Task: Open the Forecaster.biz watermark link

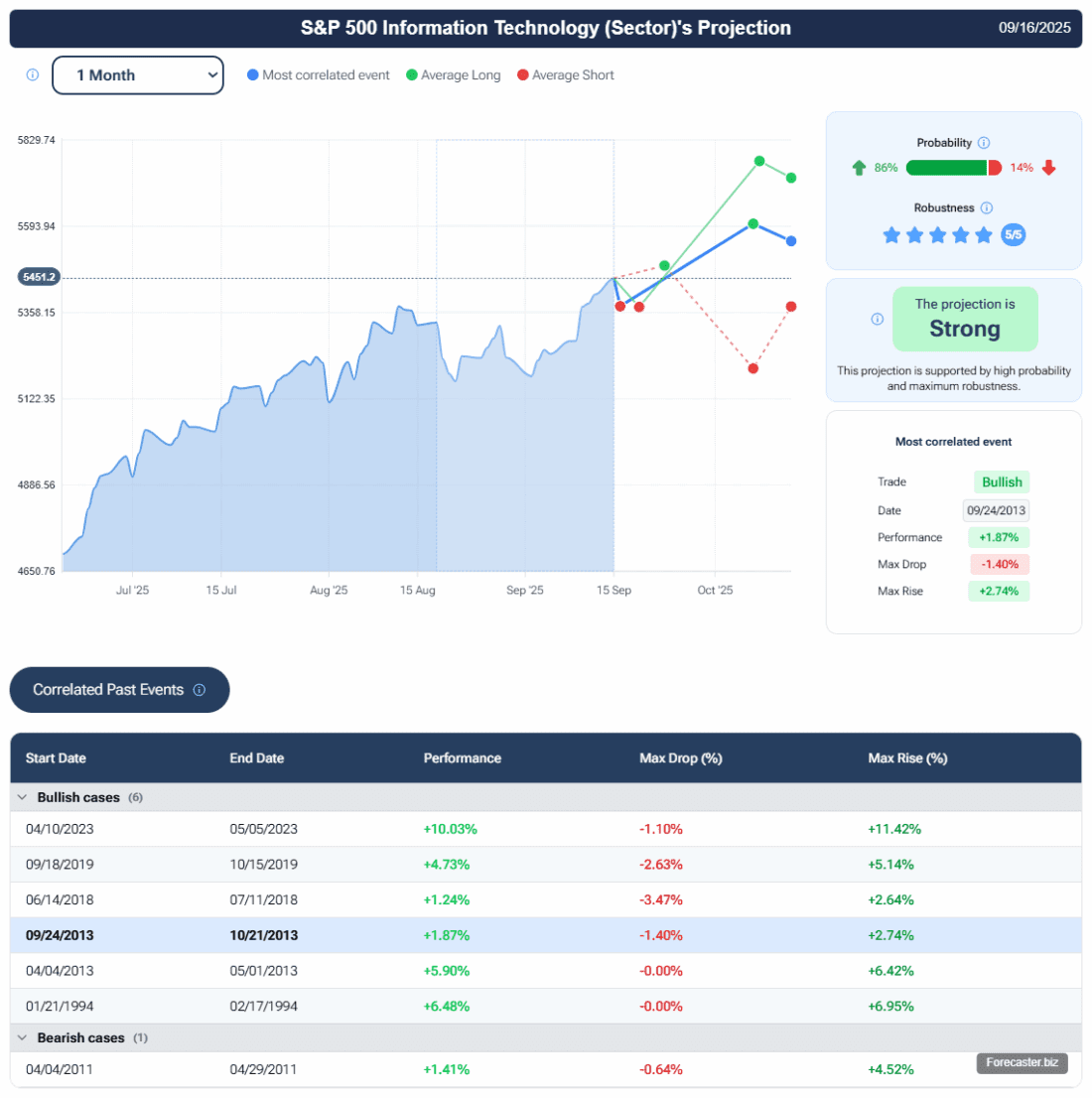Action: (1022, 1062)
